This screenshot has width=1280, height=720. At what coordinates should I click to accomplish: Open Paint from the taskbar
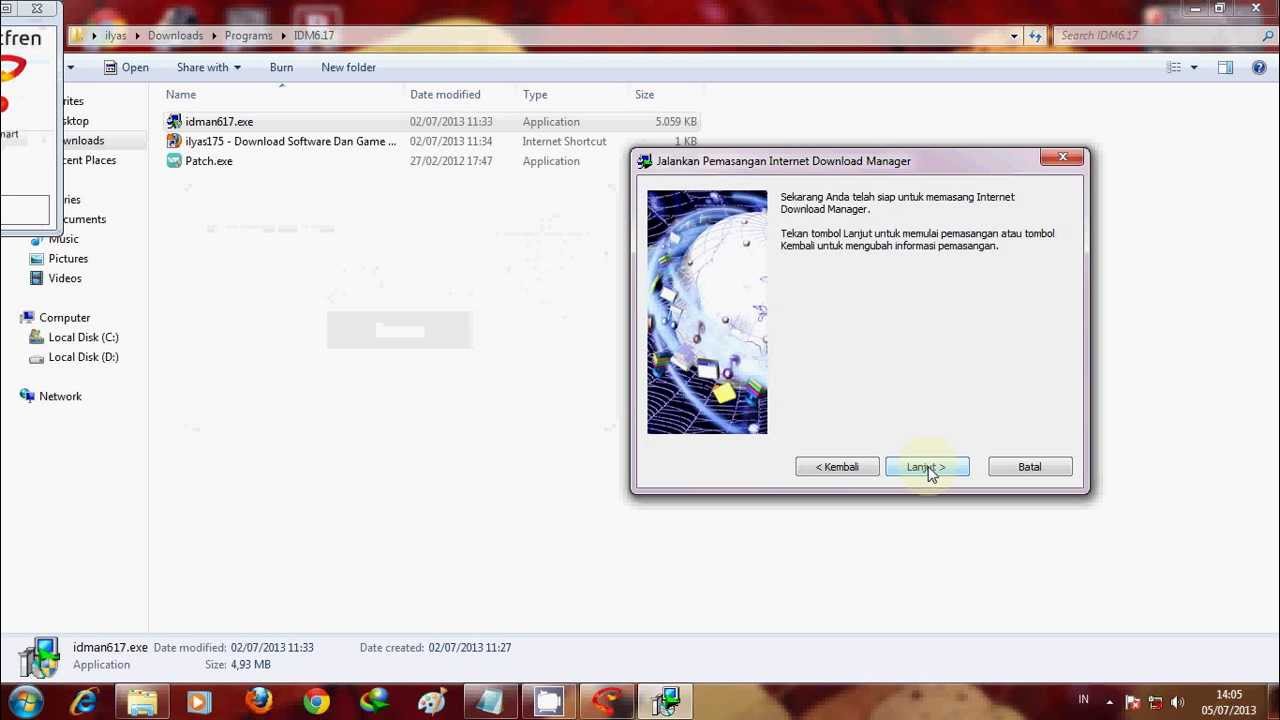(x=432, y=702)
